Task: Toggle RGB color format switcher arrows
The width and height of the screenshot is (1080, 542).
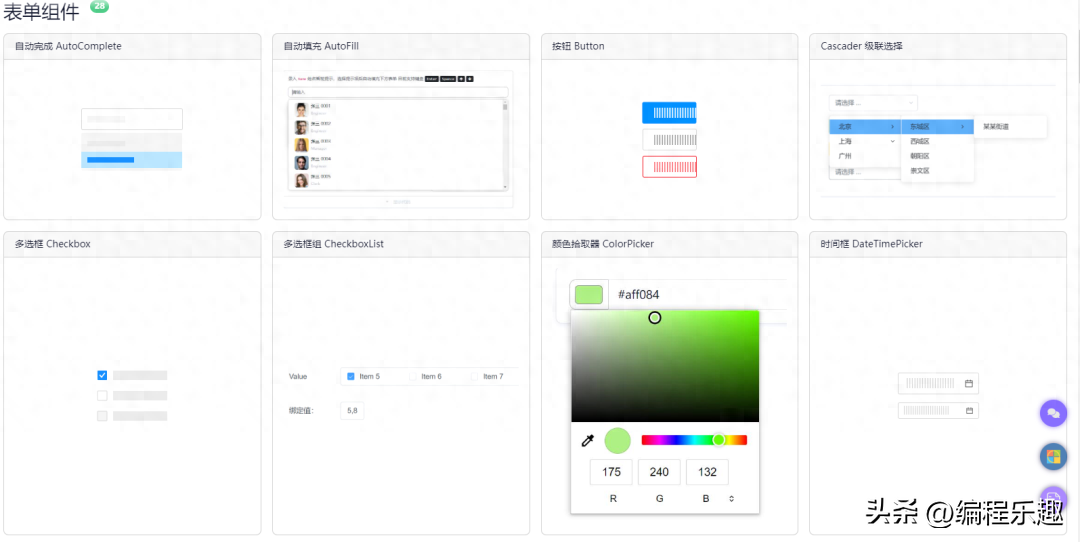Action: [731, 498]
